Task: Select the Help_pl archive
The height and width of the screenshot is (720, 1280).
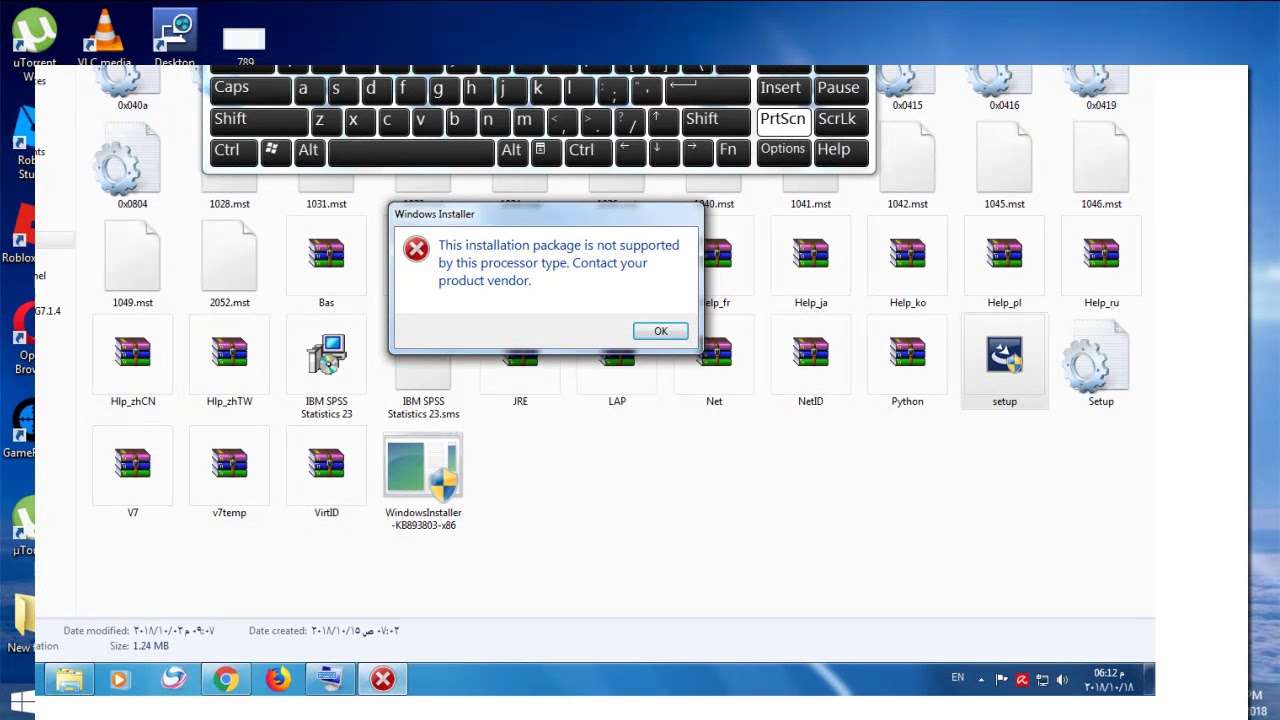Action: 1004,263
